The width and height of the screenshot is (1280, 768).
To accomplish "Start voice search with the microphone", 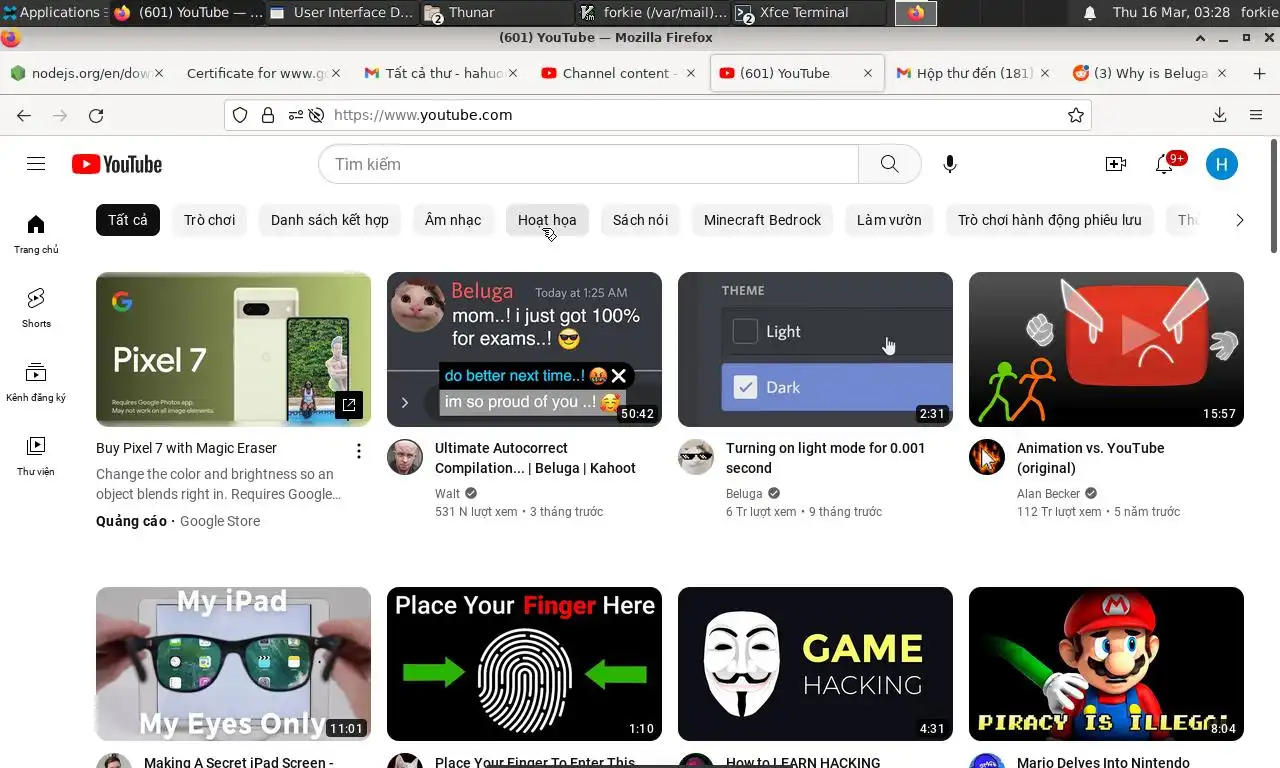I will coord(950,164).
